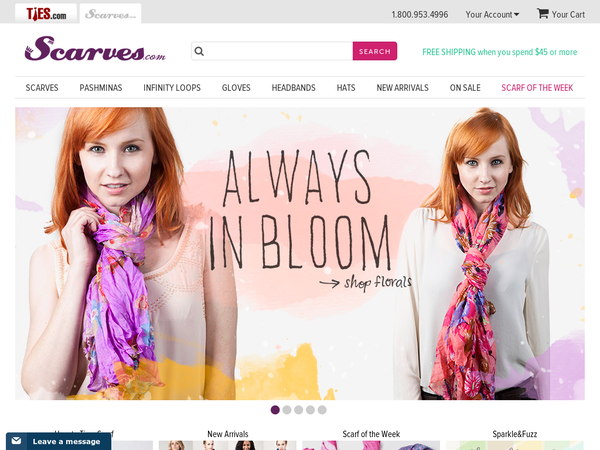600x450 pixels.
Task: Open the shopping cart icon
Action: click(543, 14)
